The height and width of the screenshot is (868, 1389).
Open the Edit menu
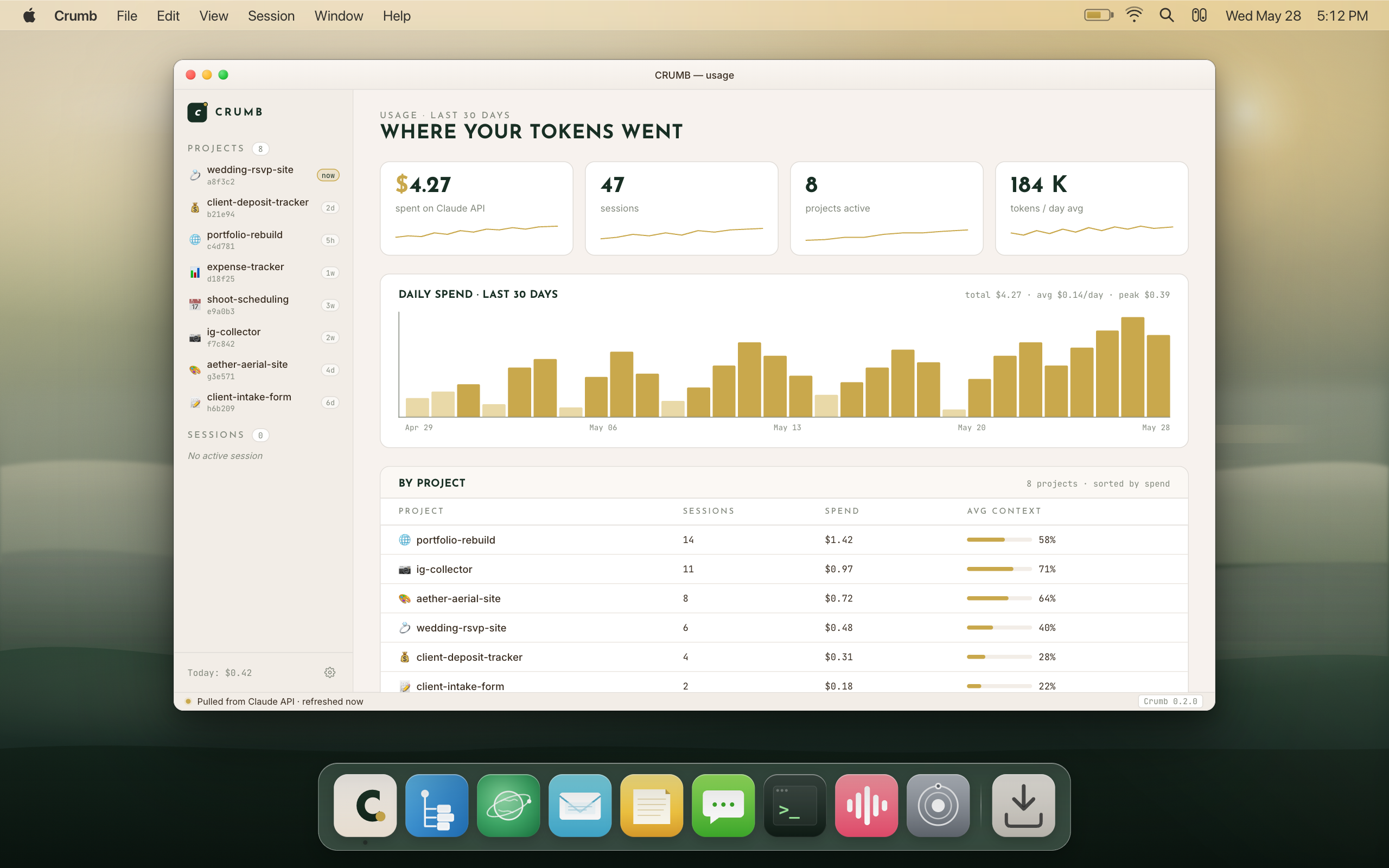(168, 16)
